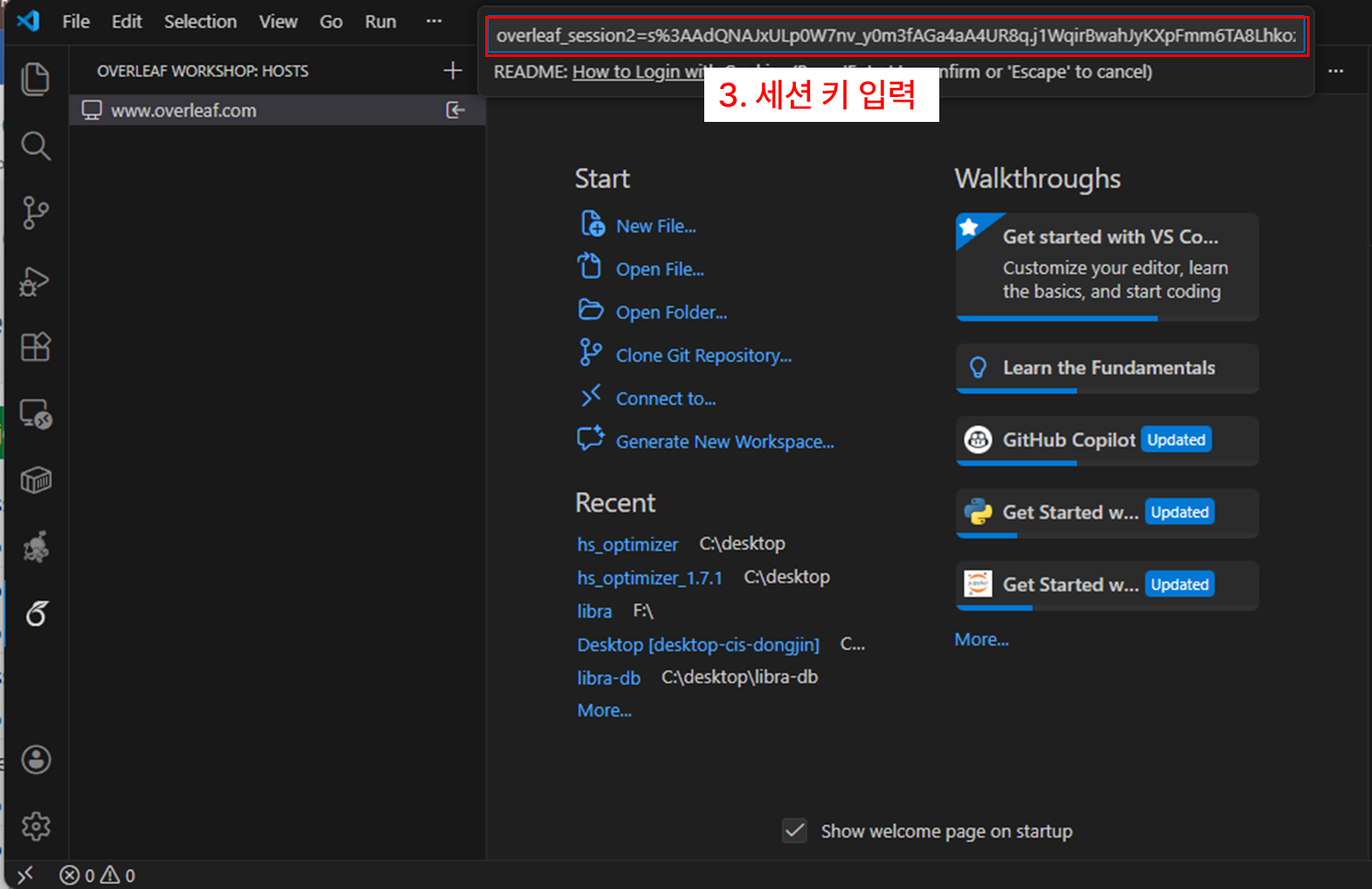Show more walkthroughs via More link
Viewport: 1372px width, 889px height.
pos(981,640)
